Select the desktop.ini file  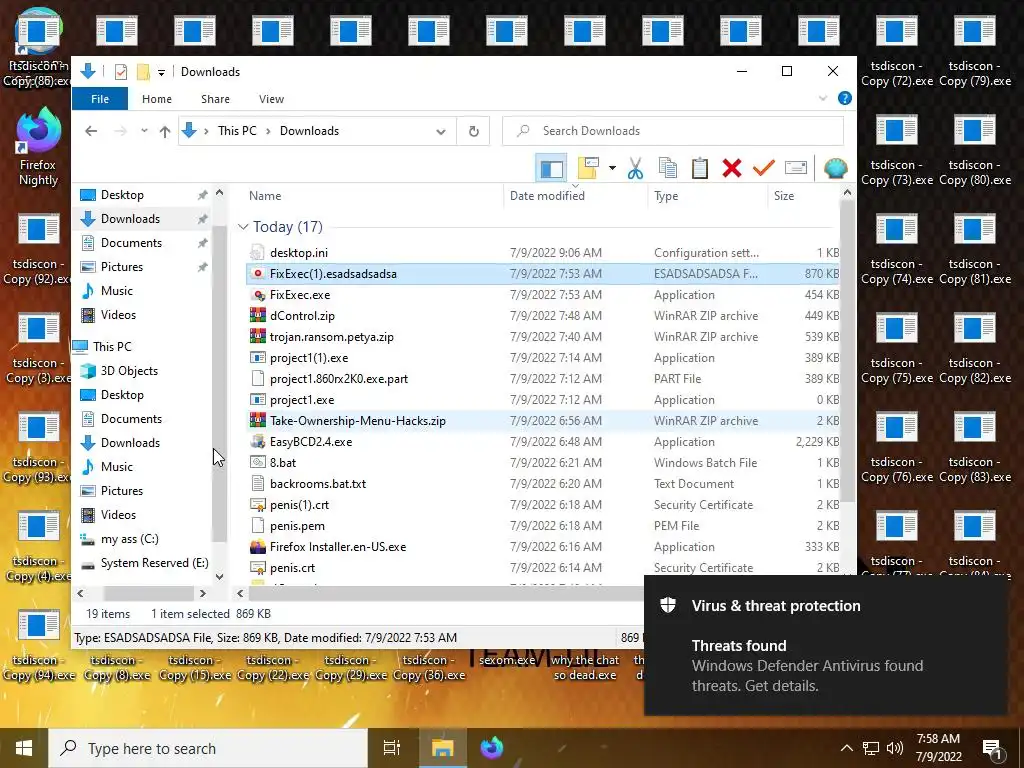298,253
